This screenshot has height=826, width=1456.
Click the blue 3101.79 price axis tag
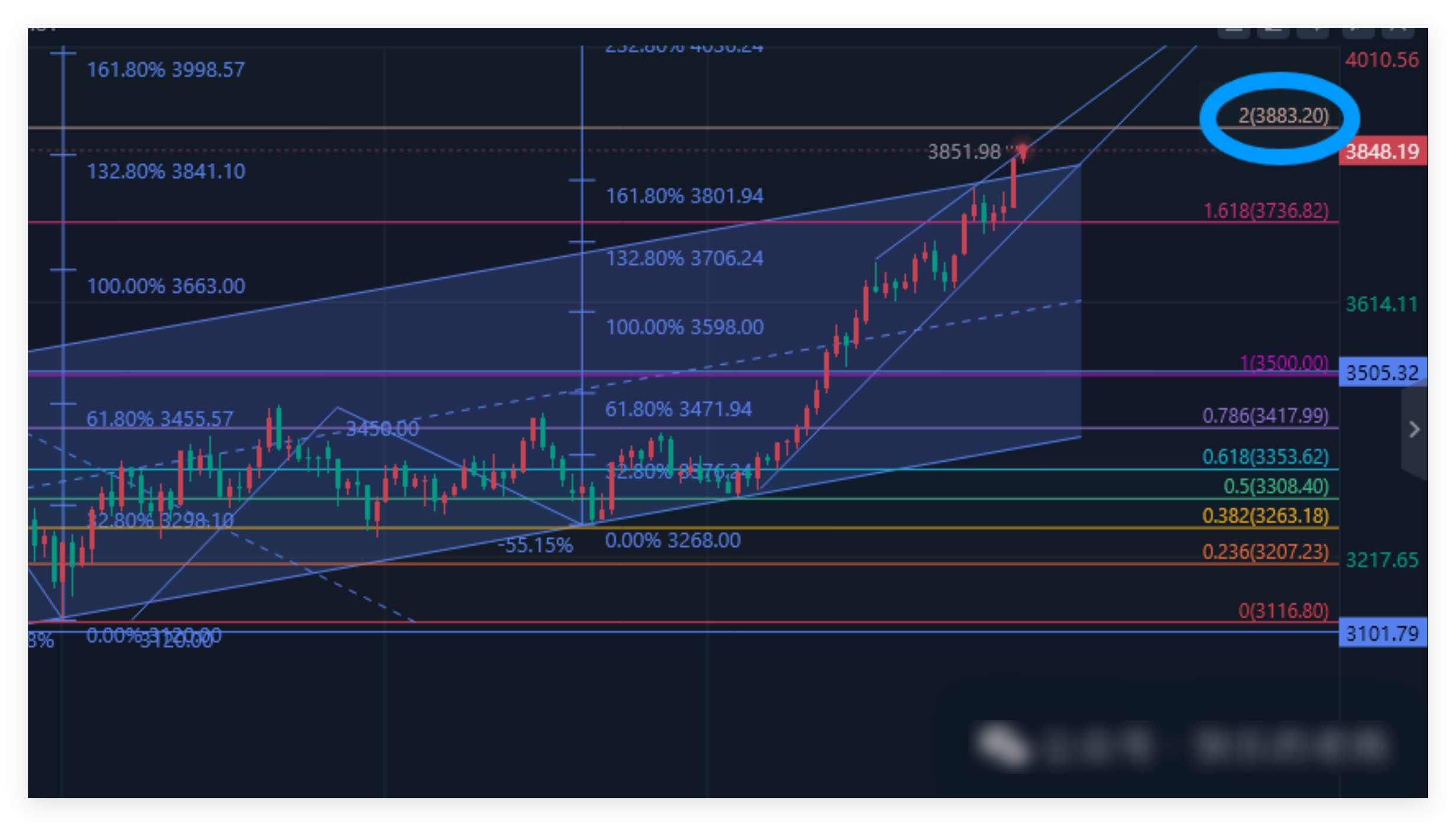point(1382,634)
